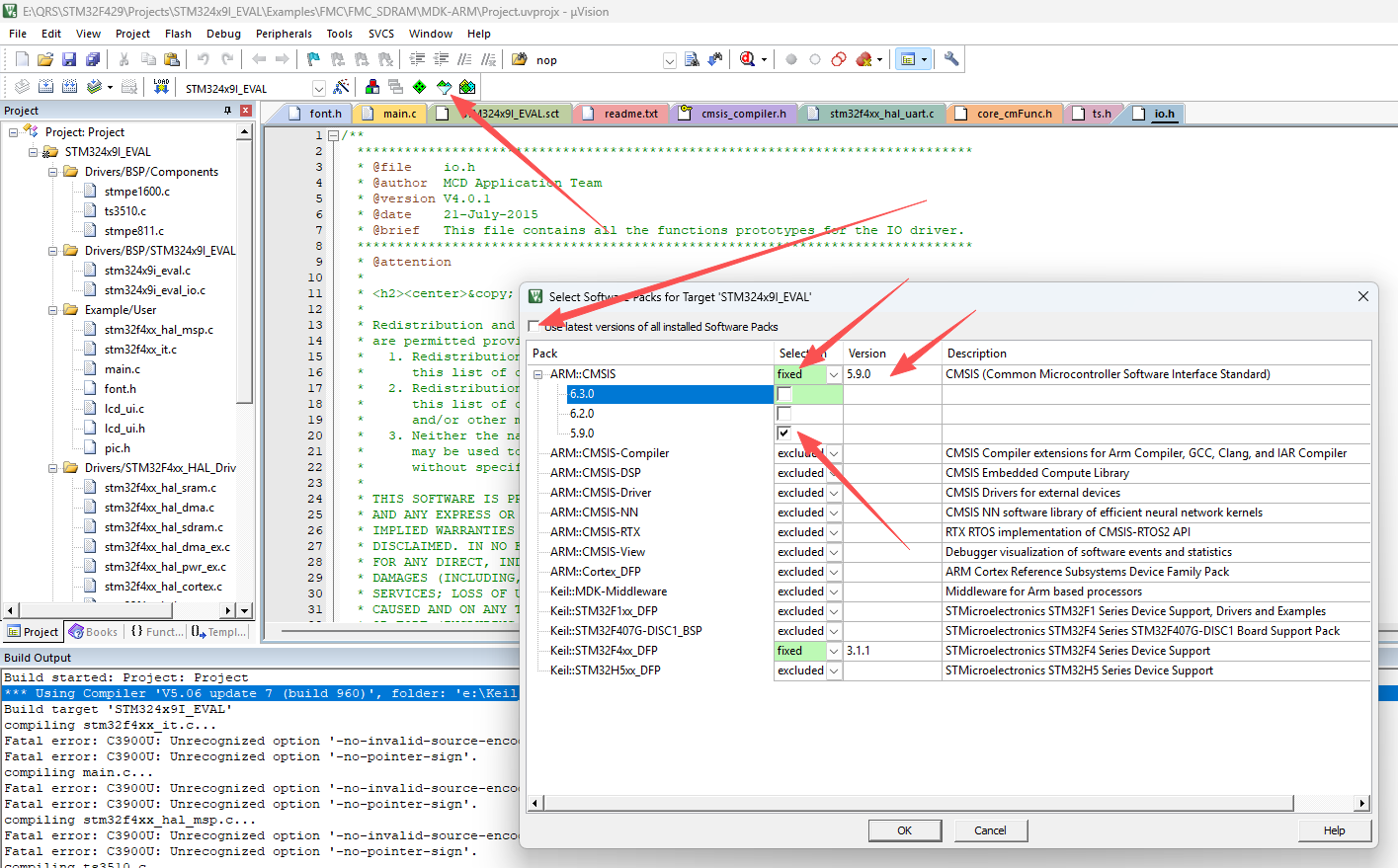Collapse the ARM::CMSIS pack tree node
This screenshot has width=1398, height=868.
click(538, 374)
